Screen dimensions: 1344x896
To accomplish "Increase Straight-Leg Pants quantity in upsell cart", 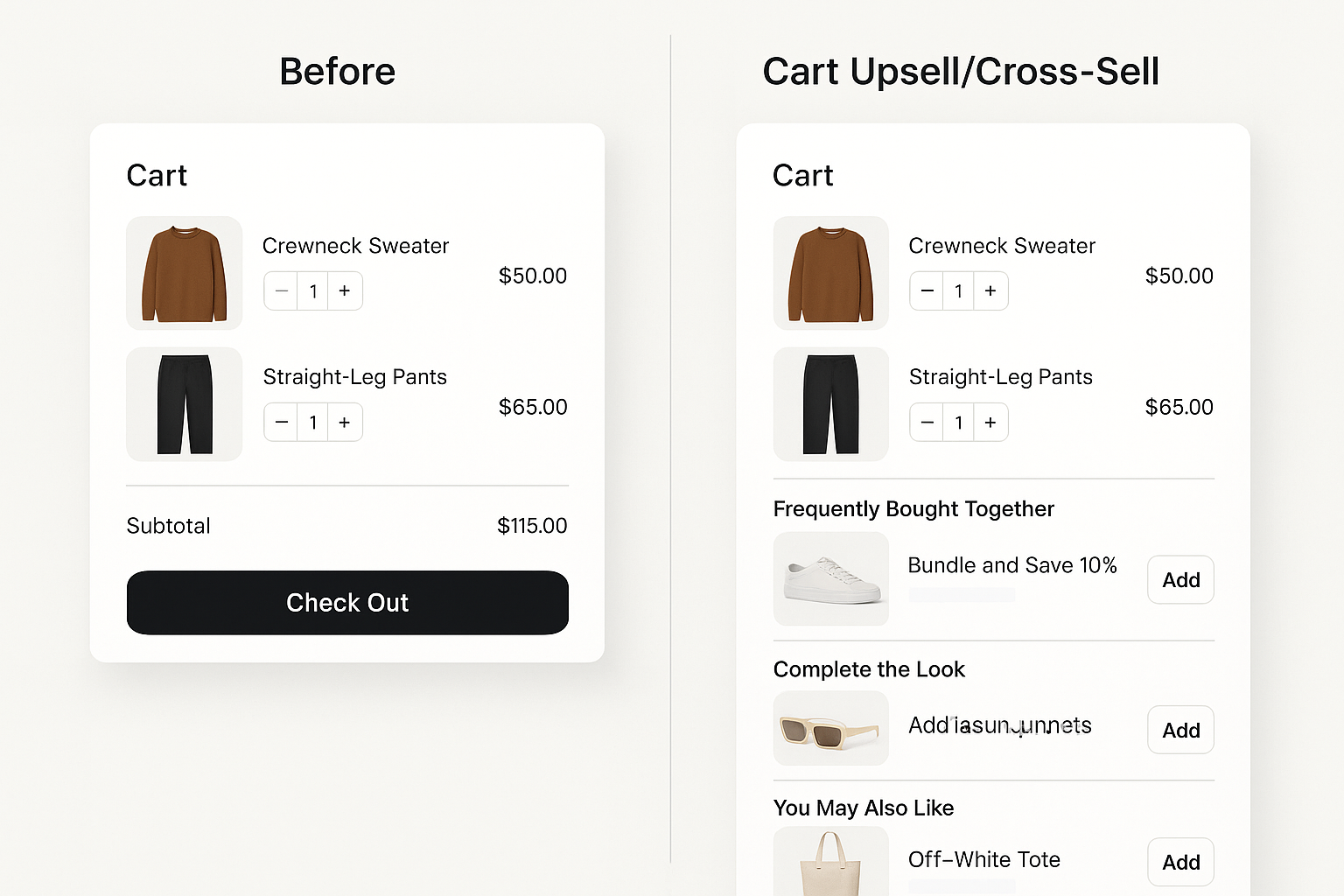I will coord(990,422).
